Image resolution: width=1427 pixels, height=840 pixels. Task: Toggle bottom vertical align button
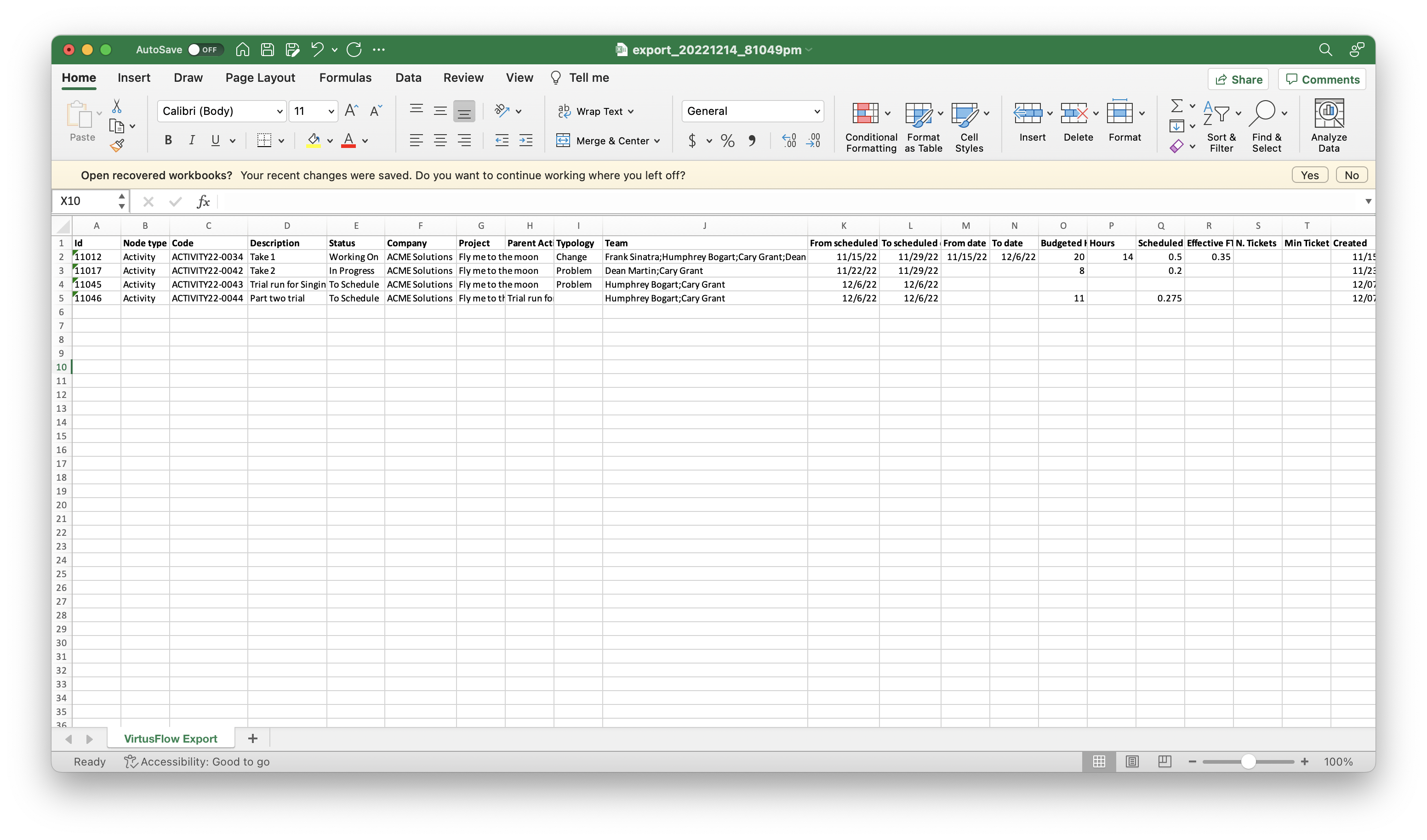464,111
